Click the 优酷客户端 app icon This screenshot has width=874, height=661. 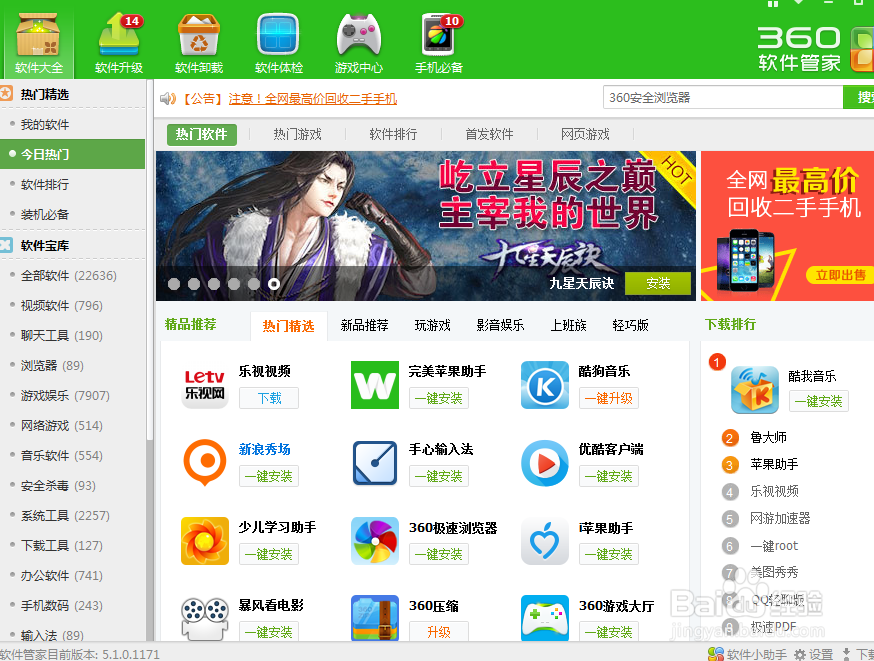point(545,463)
